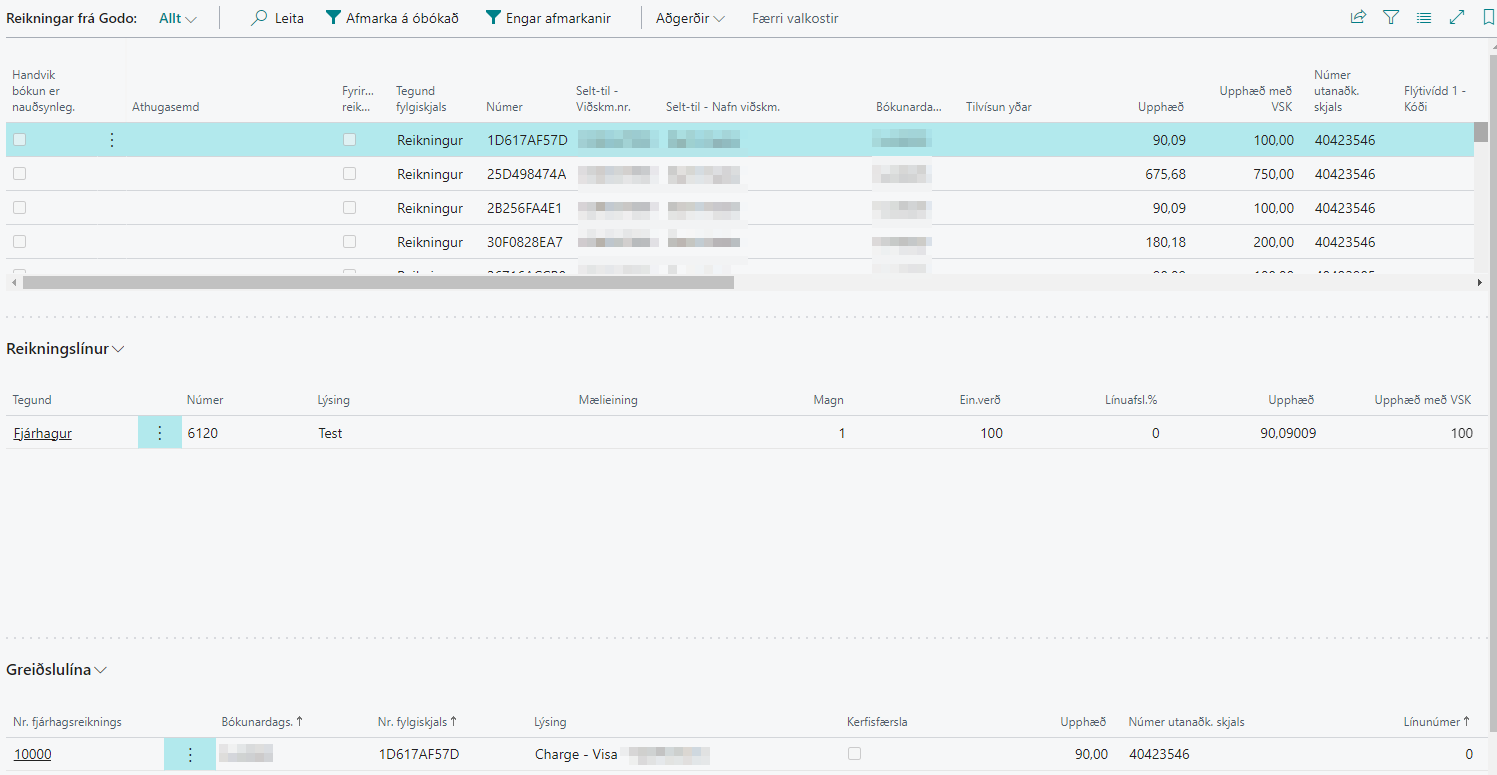This screenshot has height=775, width=1497.
Task: Open three-dot menu on payment line 10000
Action: (190, 755)
